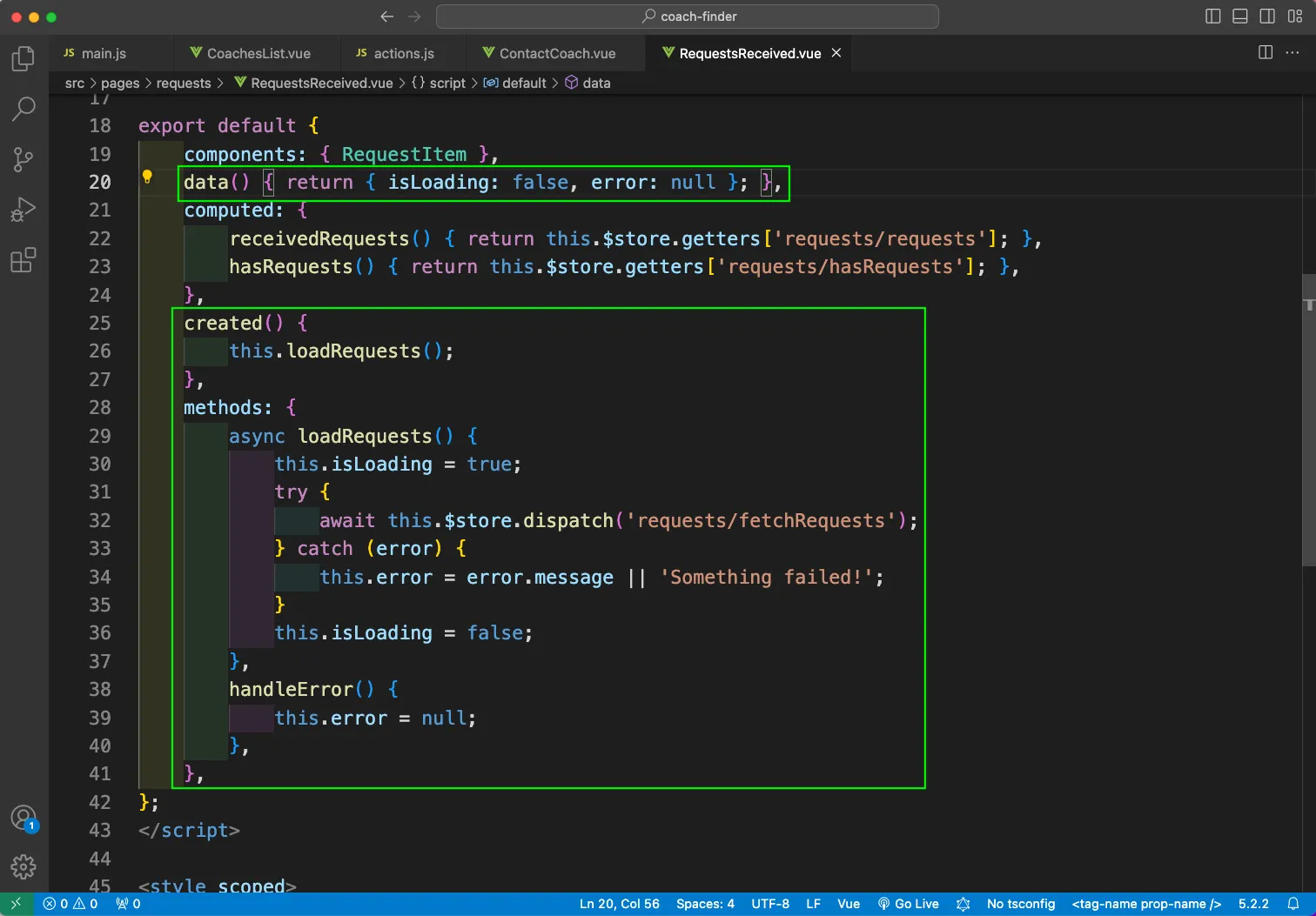Open the data breadcrumb symbol
The width and height of the screenshot is (1316, 916).
point(587,83)
